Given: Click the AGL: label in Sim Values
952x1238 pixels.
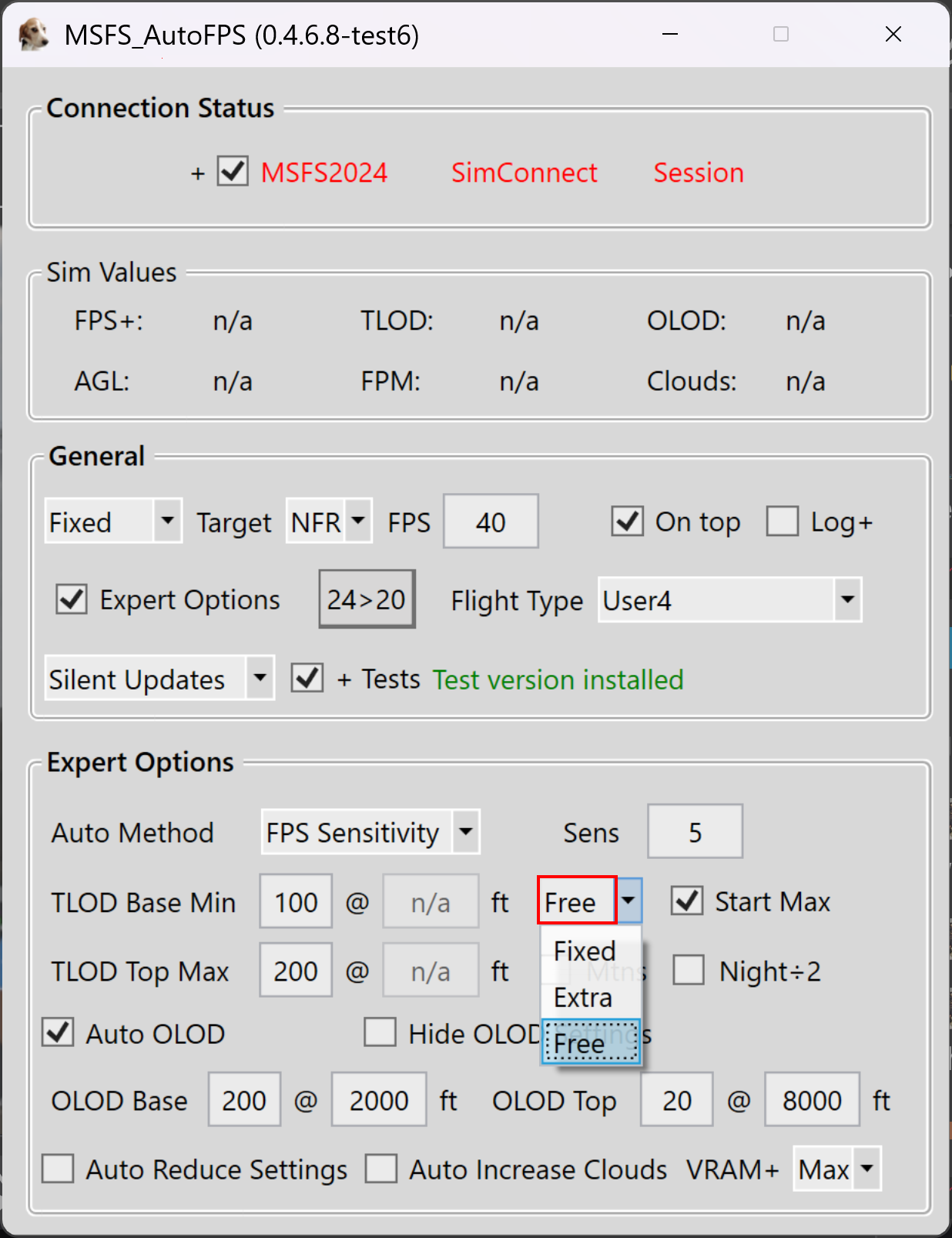Looking at the screenshot, I should coord(102,381).
